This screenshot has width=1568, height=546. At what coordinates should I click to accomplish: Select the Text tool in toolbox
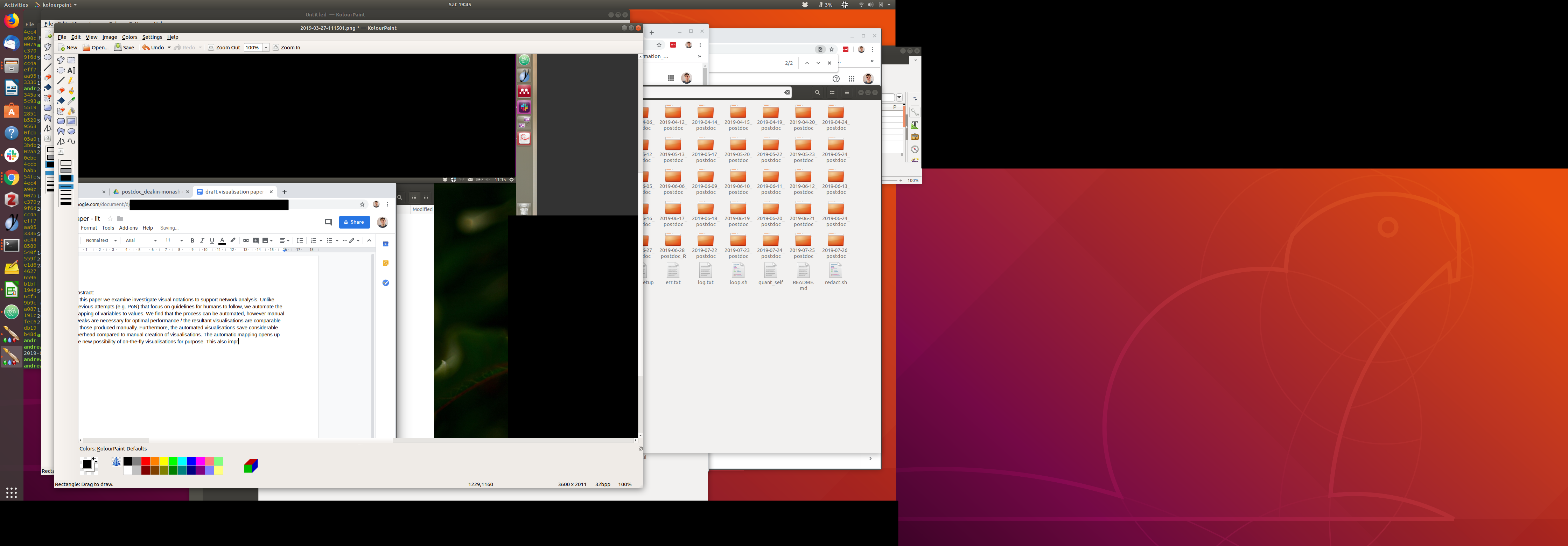pyautogui.click(x=71, y=71)
